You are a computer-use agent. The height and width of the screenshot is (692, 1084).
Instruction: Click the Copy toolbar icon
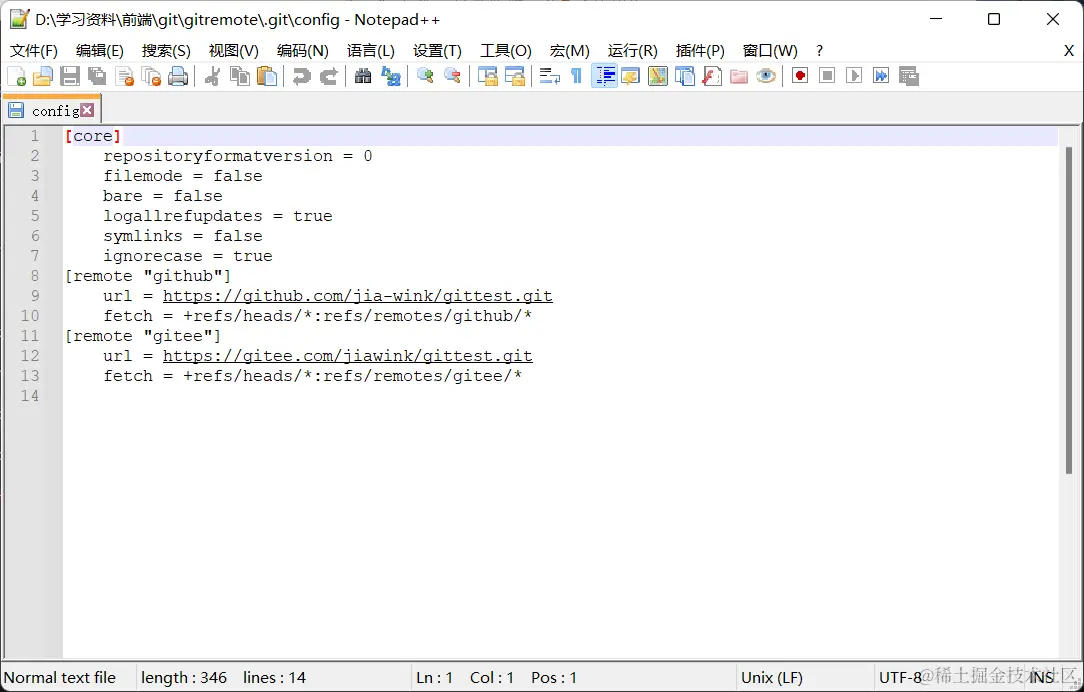[x=240, y=76]
